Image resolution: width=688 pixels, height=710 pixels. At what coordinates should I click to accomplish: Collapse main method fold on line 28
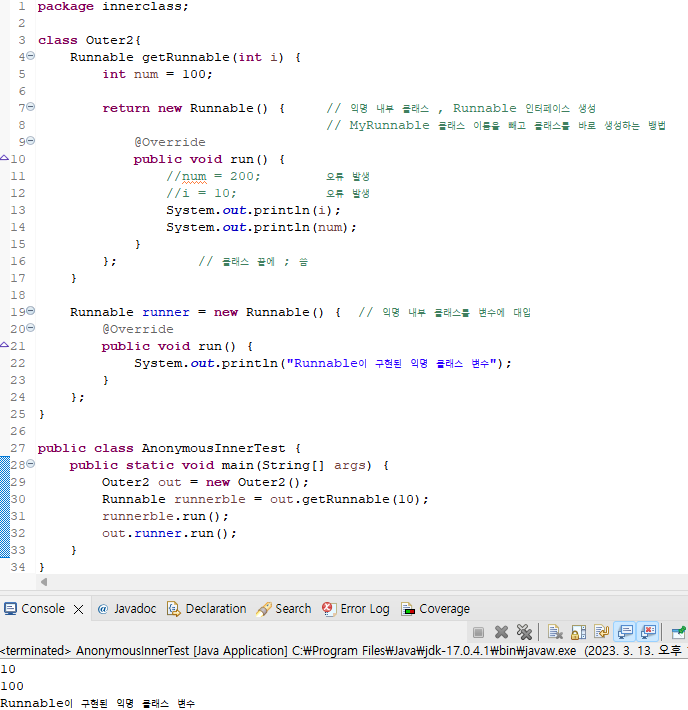(30, 464)
